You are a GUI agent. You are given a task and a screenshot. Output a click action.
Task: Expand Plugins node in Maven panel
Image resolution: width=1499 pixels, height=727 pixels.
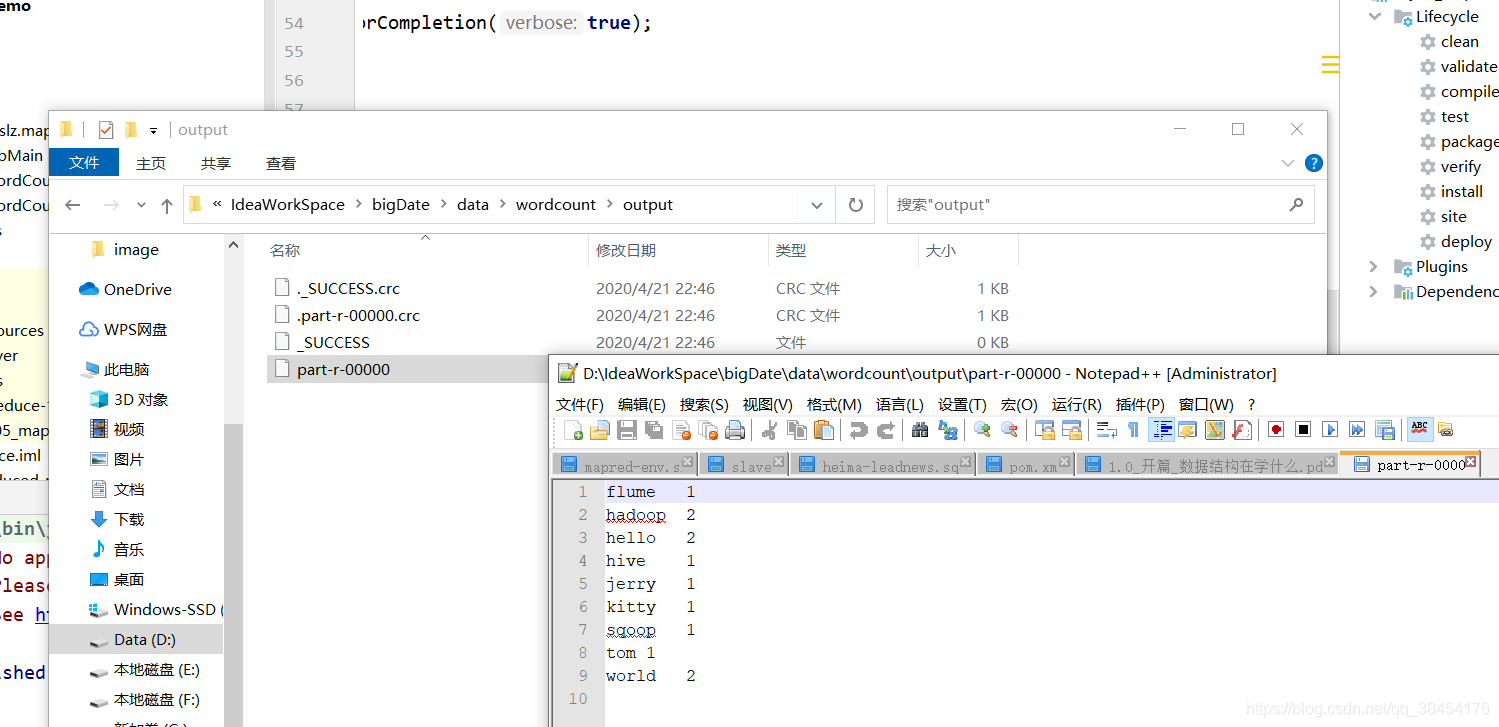point(1374,267)
